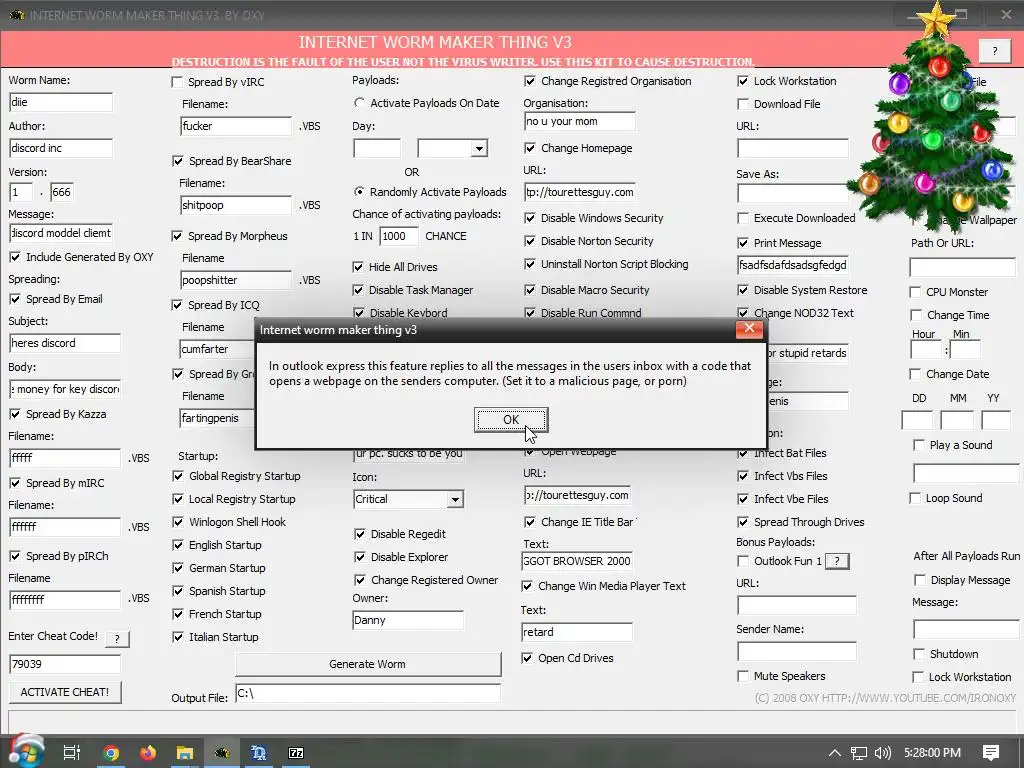Click the Output File path field
Image resolution: width=1024 pixels, height=768 pixels.
368,694
